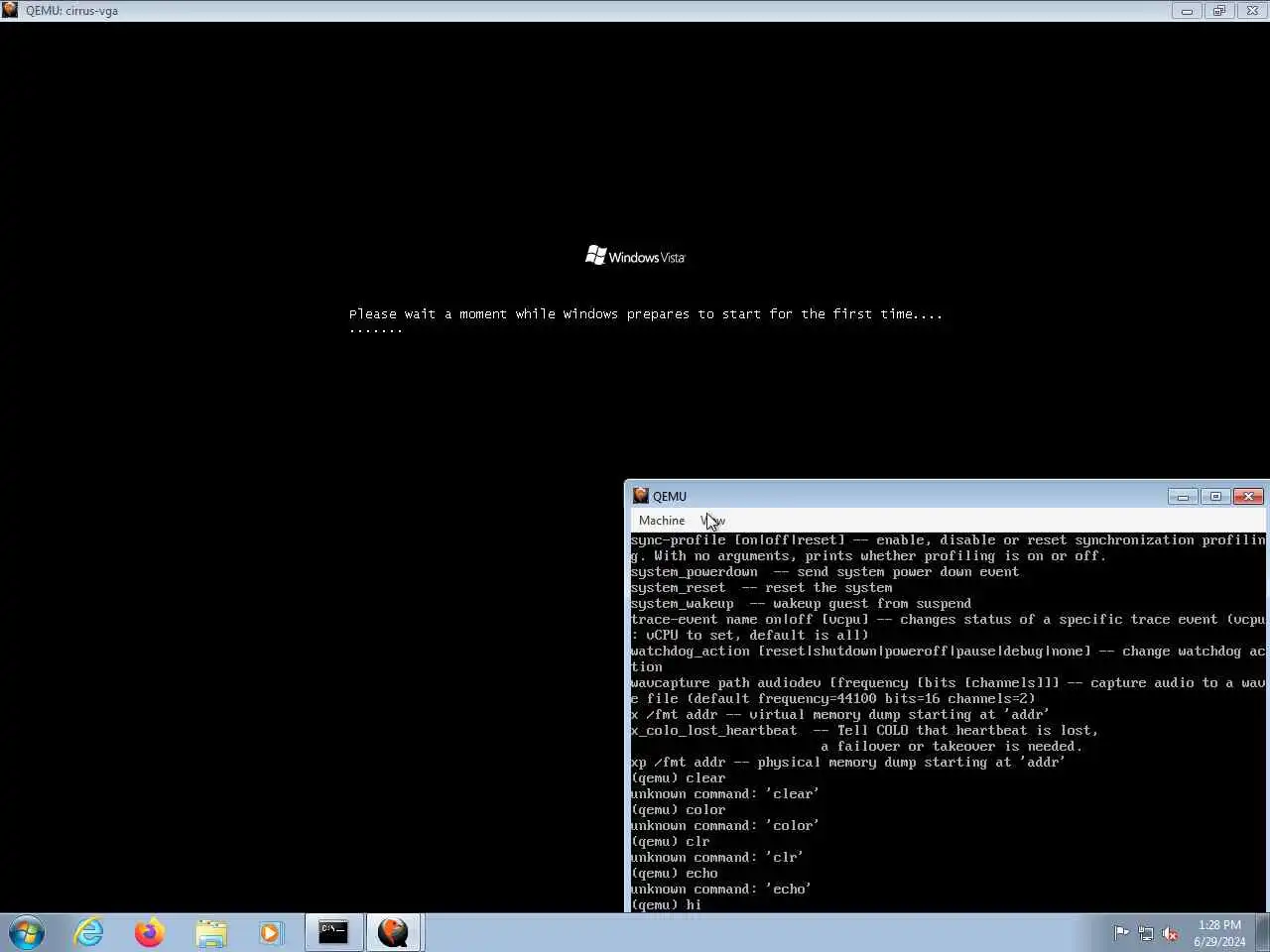The width and height of the screenshot is (1270, 952).
Task: Minimize the QEMU monitor window
Action: pos(1182,496)
